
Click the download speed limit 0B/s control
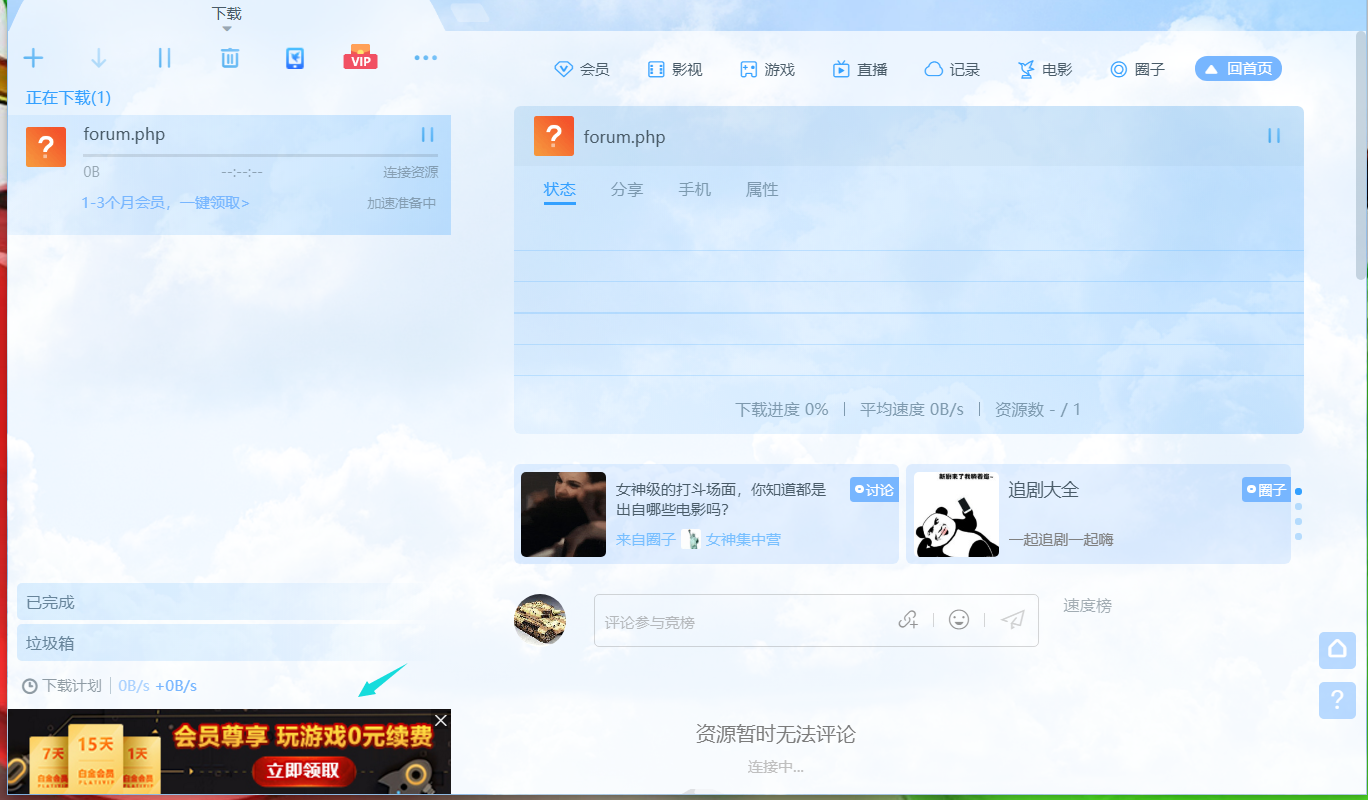(x=133, y=685)
